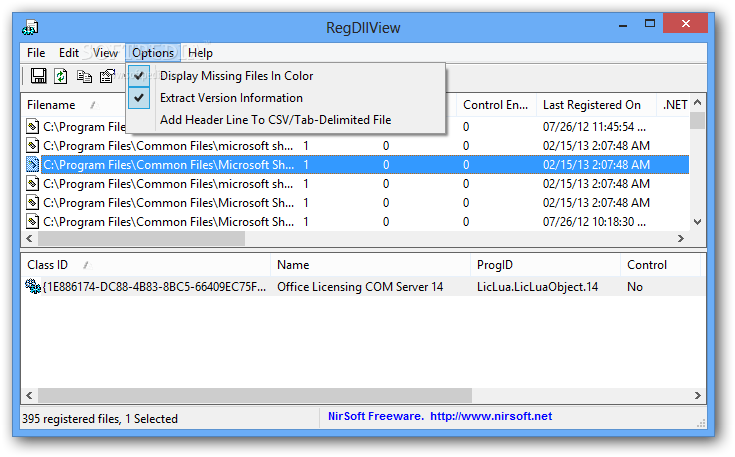Click the Control value 'No' cell
The width and height of the screenshot is (735, 457).
[635, 287]
